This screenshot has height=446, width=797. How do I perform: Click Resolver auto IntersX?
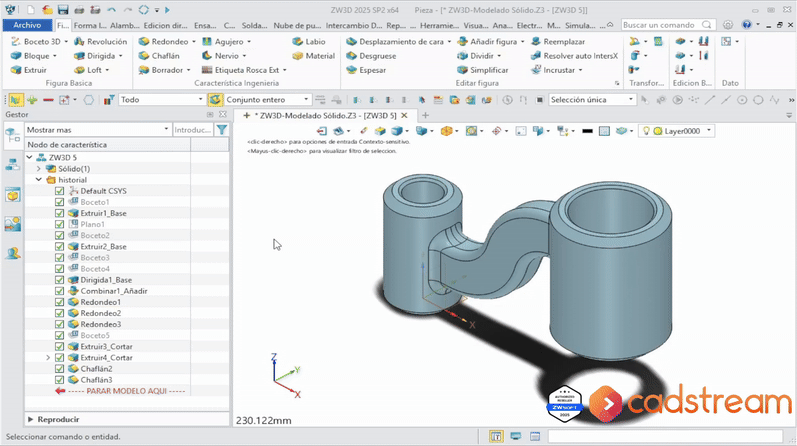[x=574, y=56]
